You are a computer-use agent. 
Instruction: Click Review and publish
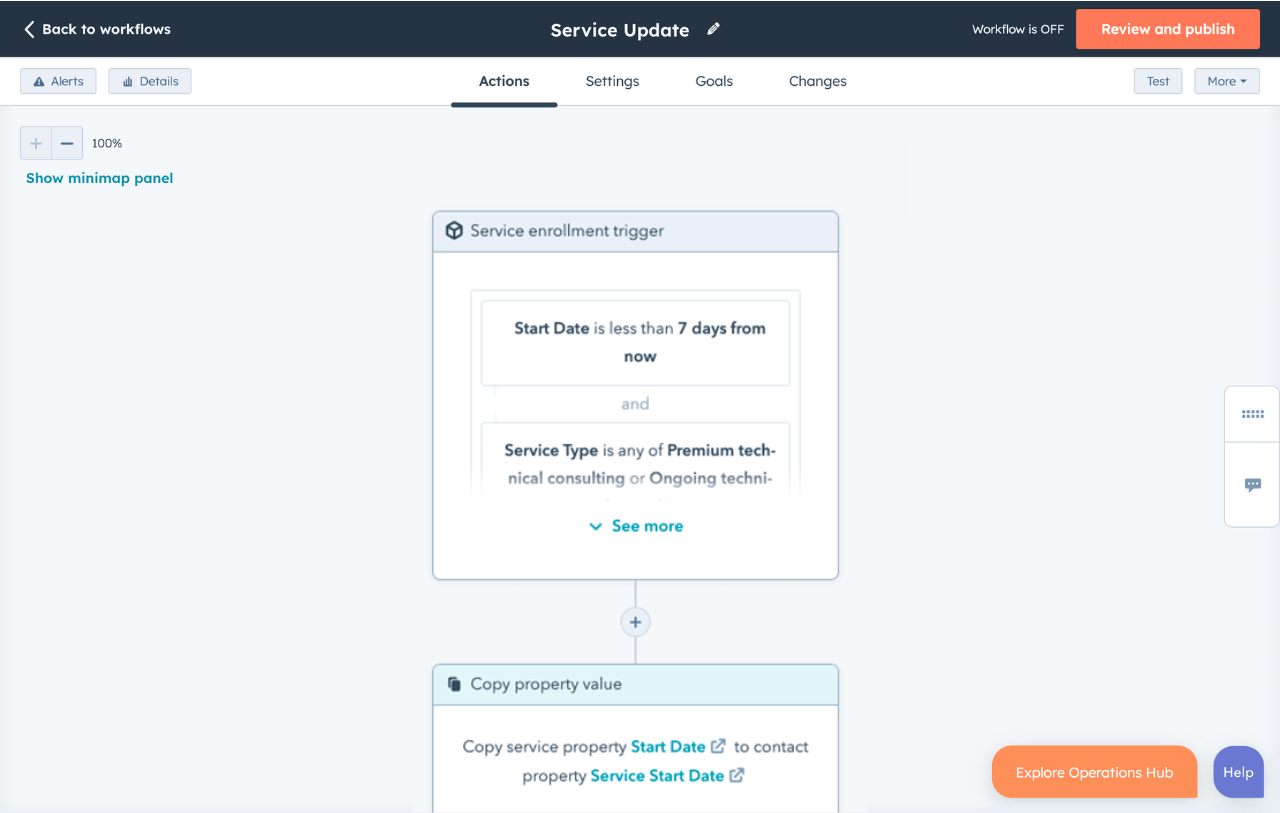[x=1168, y=29]
